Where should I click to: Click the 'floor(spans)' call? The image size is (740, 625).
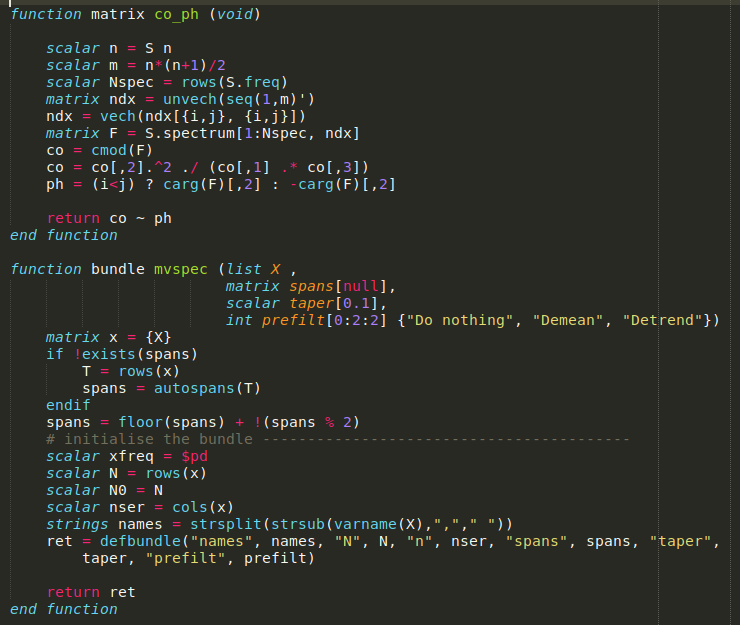pyautogui.click(x=171, y=422)
